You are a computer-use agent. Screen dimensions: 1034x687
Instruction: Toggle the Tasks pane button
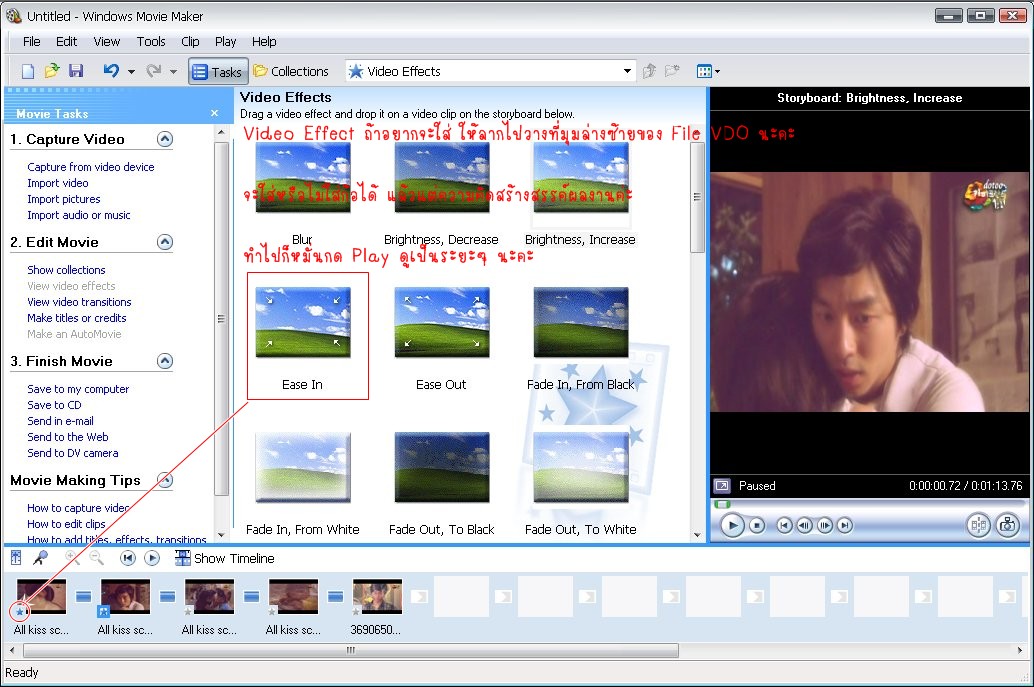click(x=218, y=72)
